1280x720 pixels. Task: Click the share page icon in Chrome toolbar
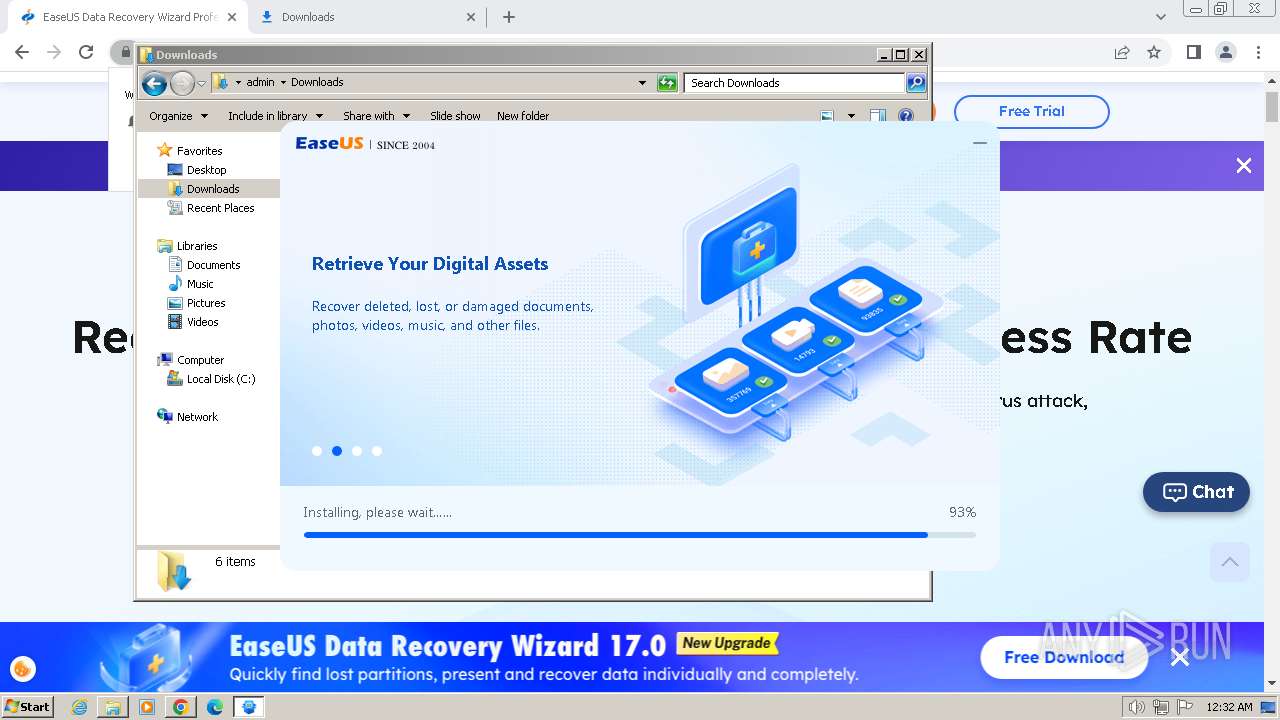[x=1122, y=52]
